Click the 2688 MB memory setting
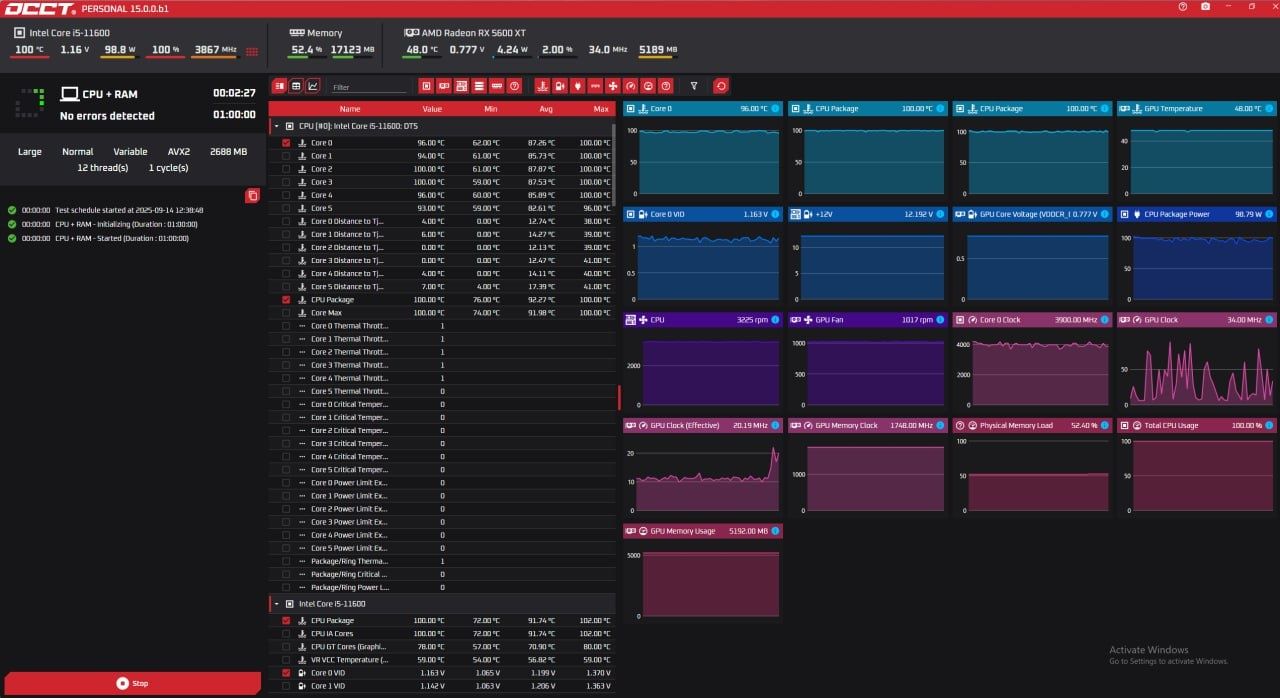The width and height of the screenshot is (1280, 698). point(228,152)
